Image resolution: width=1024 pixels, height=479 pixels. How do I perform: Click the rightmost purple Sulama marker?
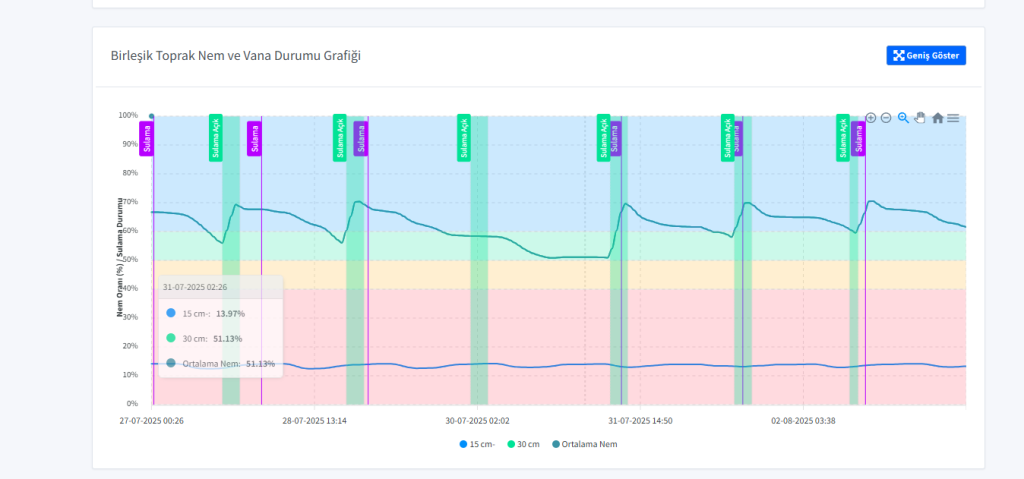pyautogui.click(x=858, y=138)
